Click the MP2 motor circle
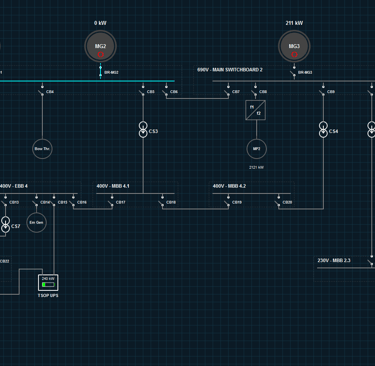Screen dimensions: 375x366 (x=256, y=149)
